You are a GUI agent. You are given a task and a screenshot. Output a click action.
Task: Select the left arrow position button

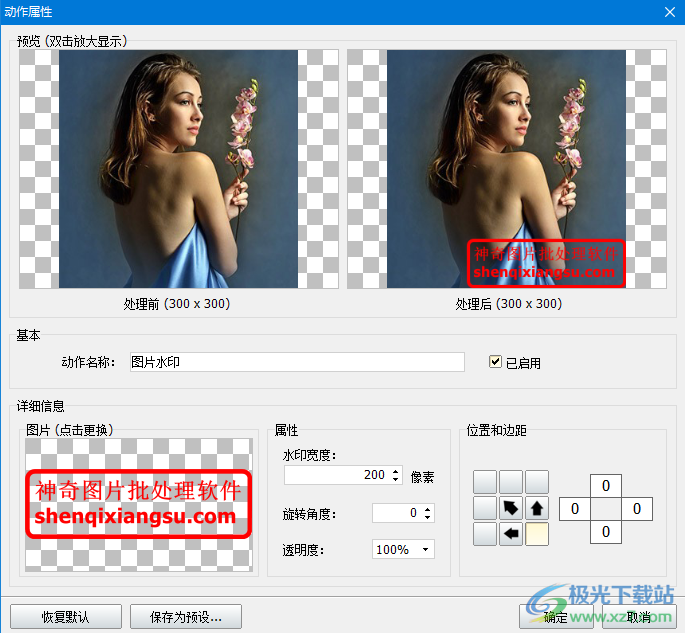511,534
